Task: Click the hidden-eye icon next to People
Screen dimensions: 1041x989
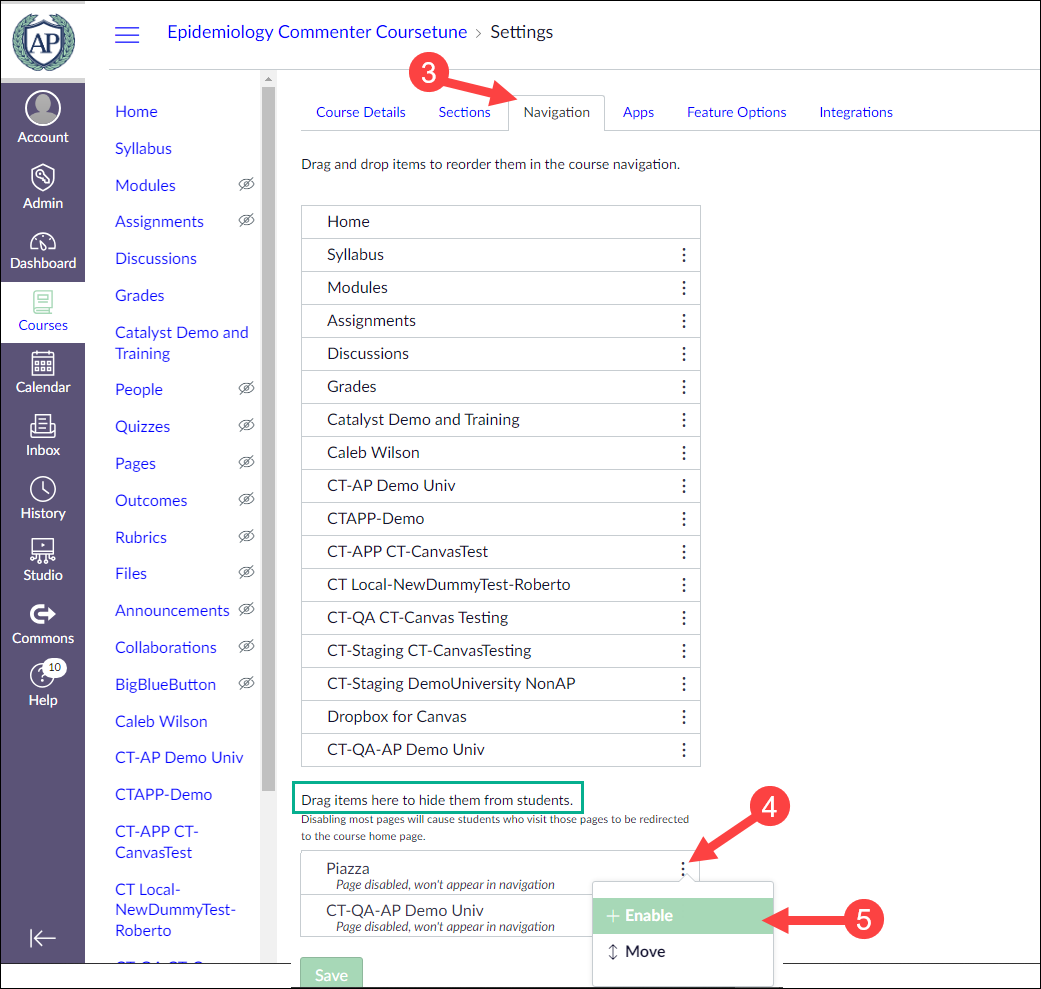Action: pos(246,388)
